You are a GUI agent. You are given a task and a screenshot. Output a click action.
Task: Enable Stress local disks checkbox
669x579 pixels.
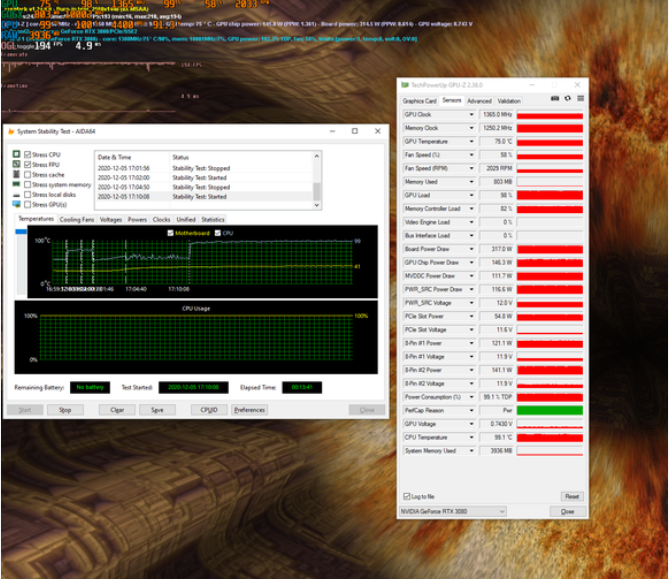point(28,195)
